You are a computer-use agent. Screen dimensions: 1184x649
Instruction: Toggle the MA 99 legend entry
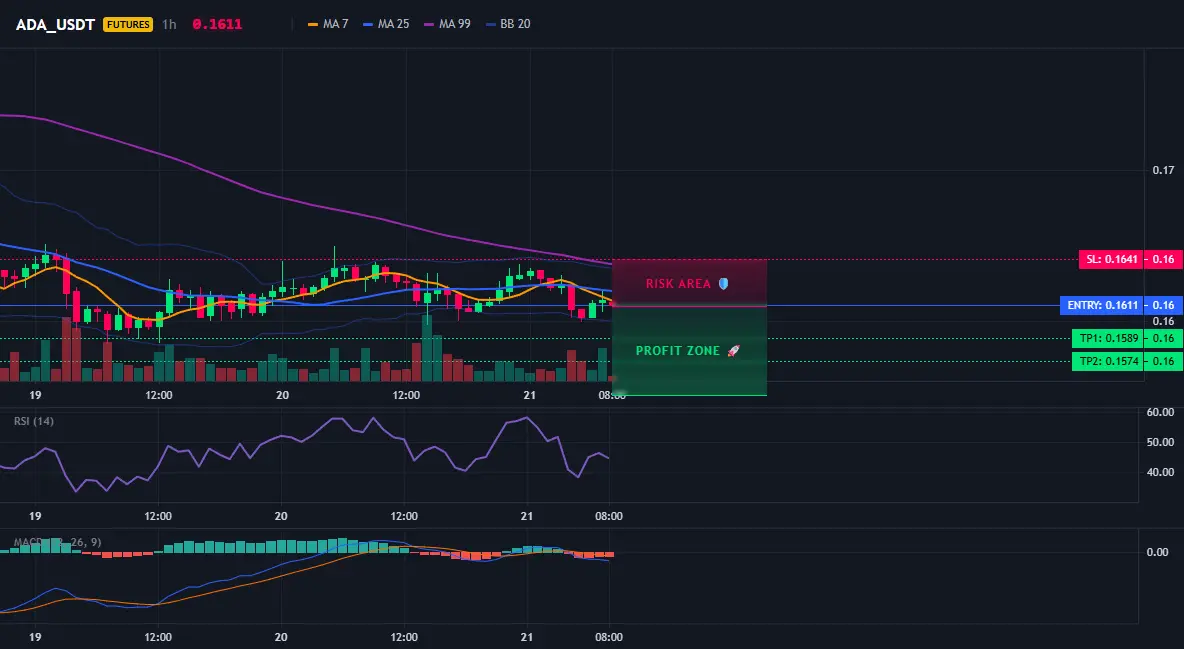pyautogui.click(x=447, y=24)
